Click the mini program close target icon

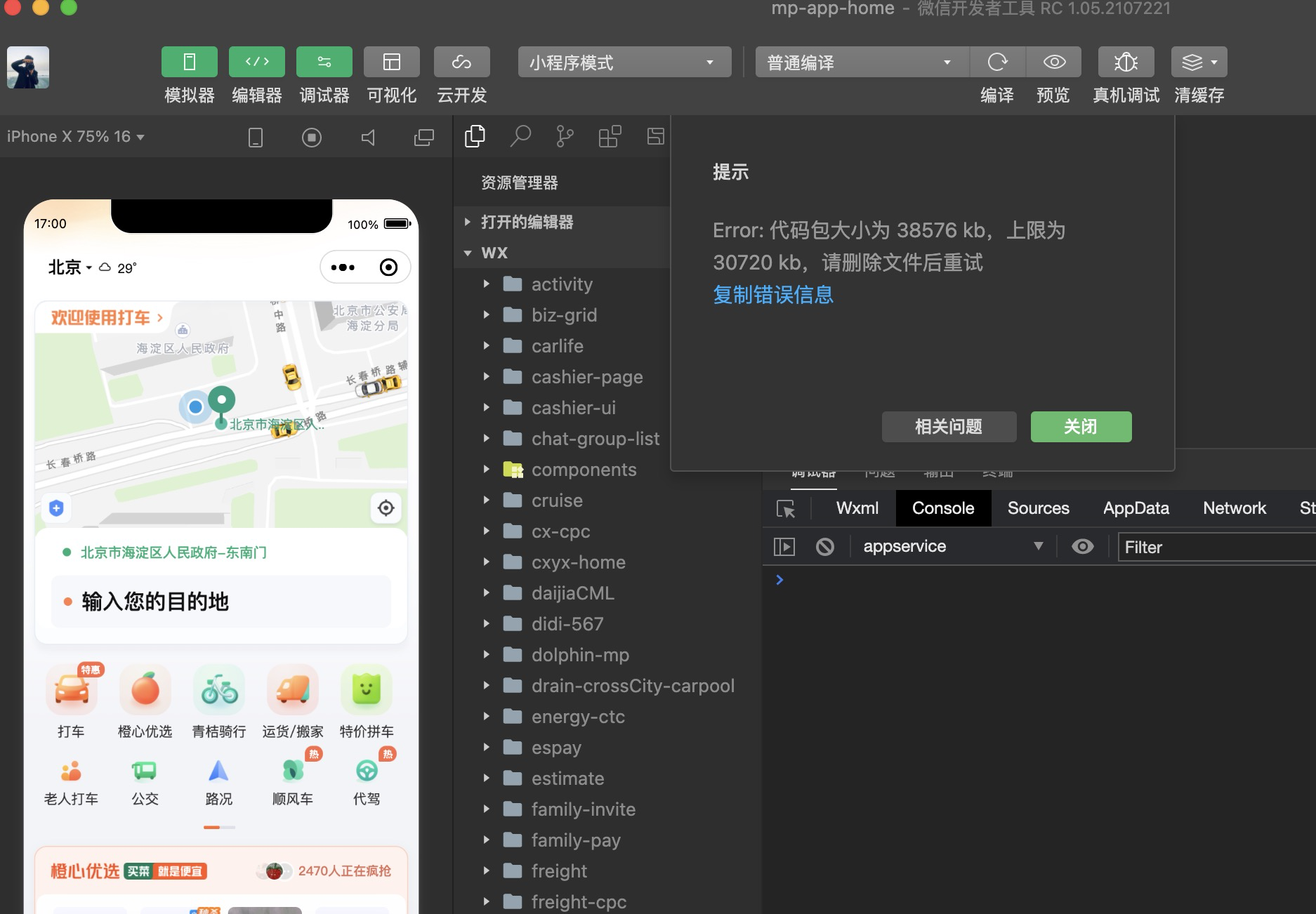388,267
